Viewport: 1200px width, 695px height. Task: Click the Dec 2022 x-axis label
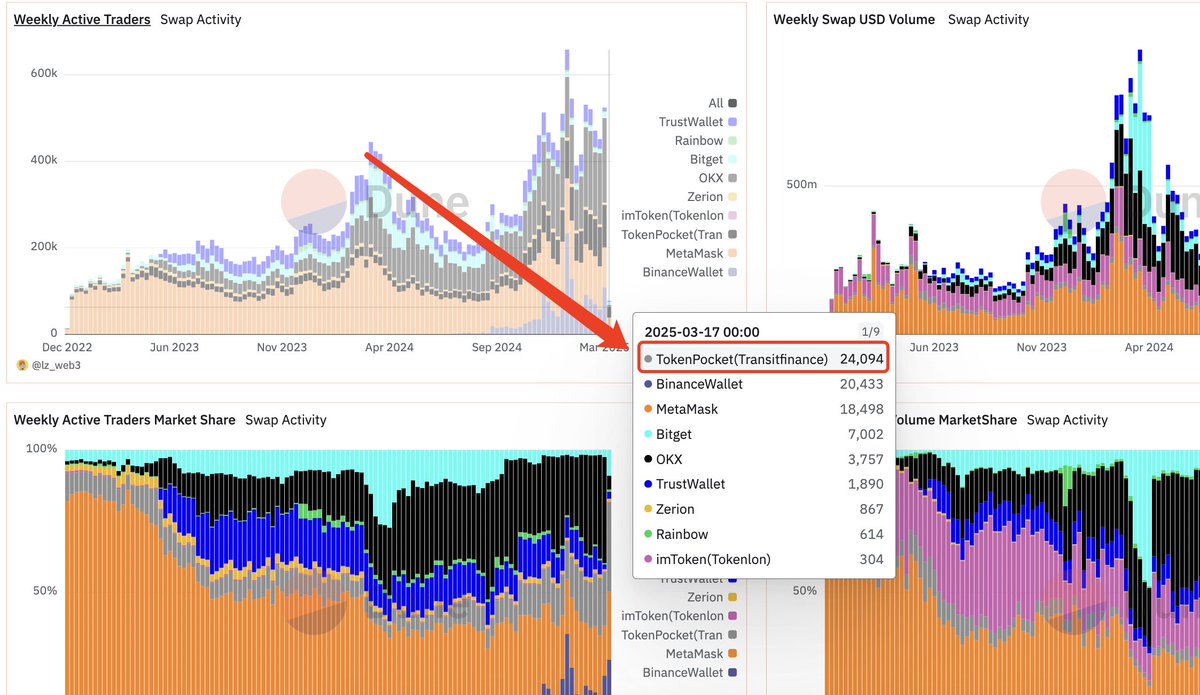tap(66, 347)
